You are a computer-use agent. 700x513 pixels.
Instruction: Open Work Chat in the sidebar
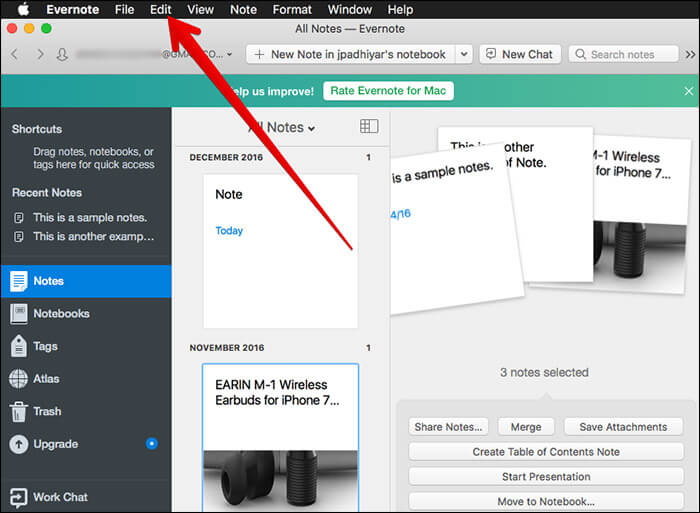pos(86,497)
